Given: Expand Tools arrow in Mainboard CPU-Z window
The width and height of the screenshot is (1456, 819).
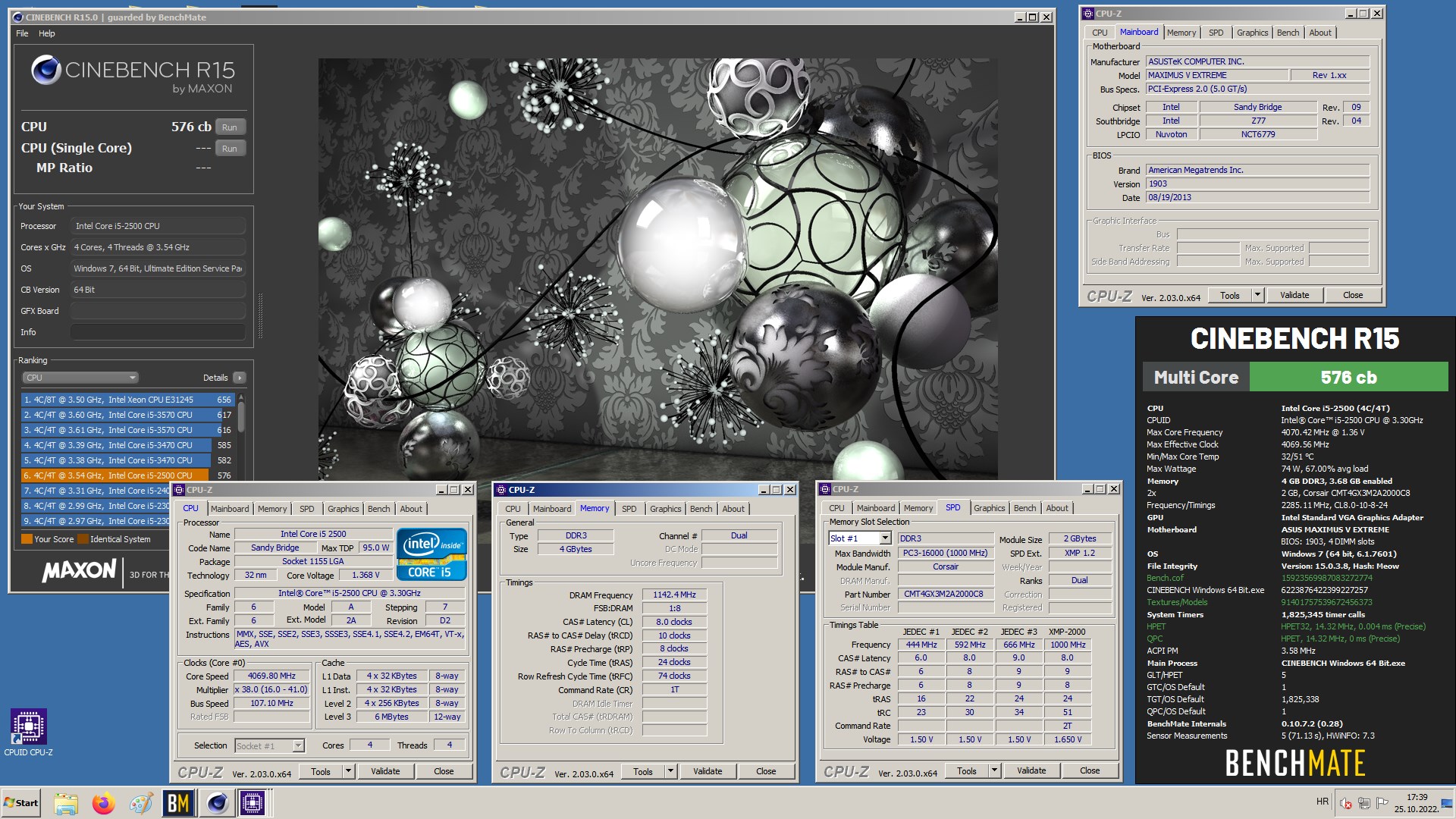Looking at the screenshot, I should [1257, 295].
